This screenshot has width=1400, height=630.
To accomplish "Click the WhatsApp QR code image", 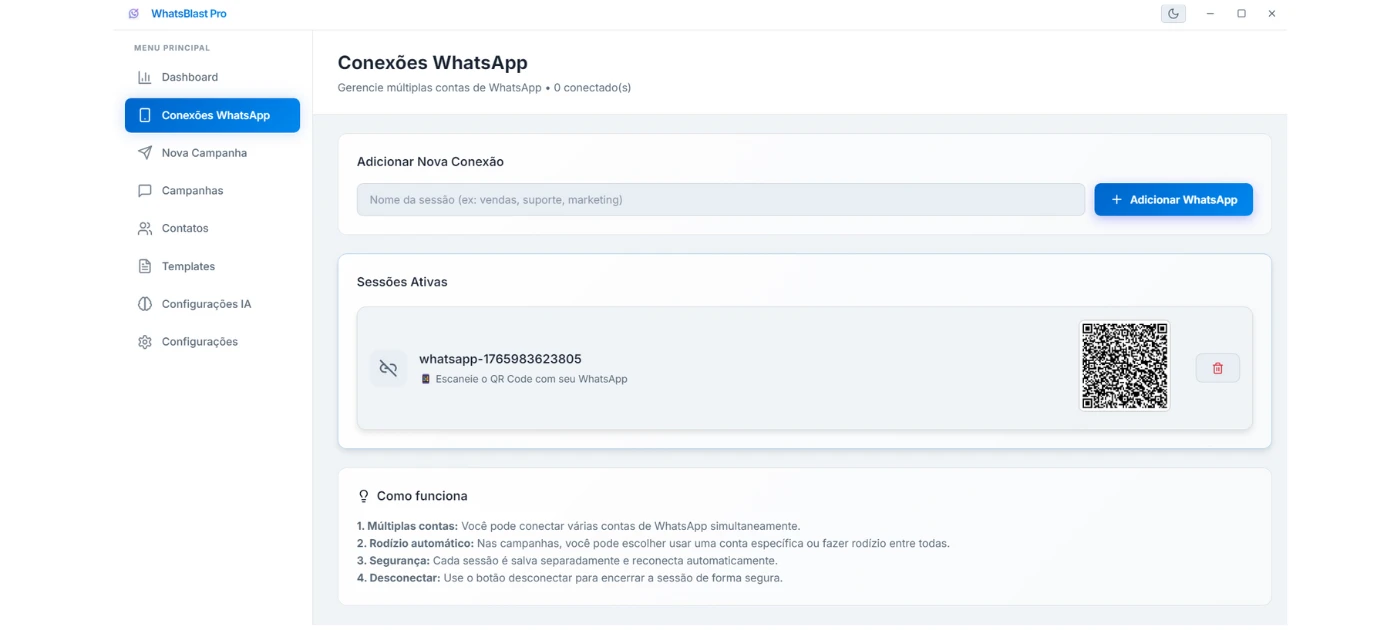I will 1124,366.
